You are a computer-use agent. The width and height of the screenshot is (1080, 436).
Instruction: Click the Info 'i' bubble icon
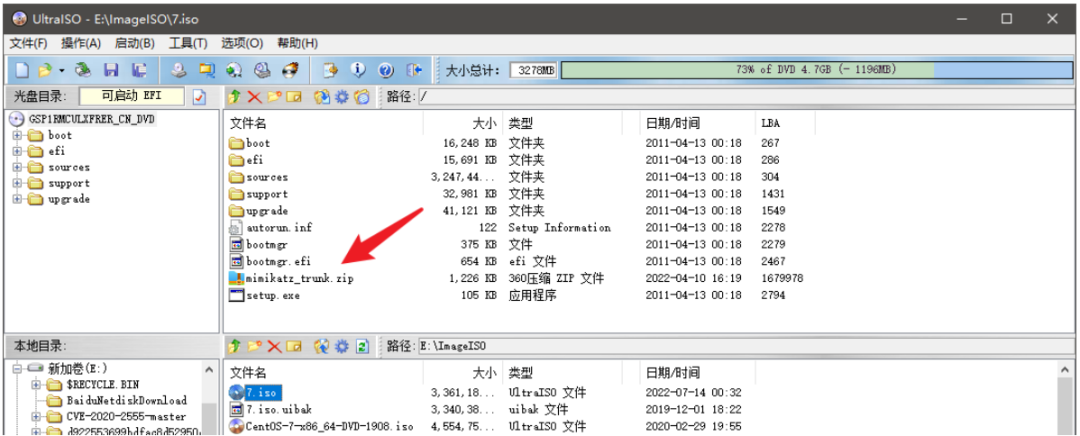(358, 70)
